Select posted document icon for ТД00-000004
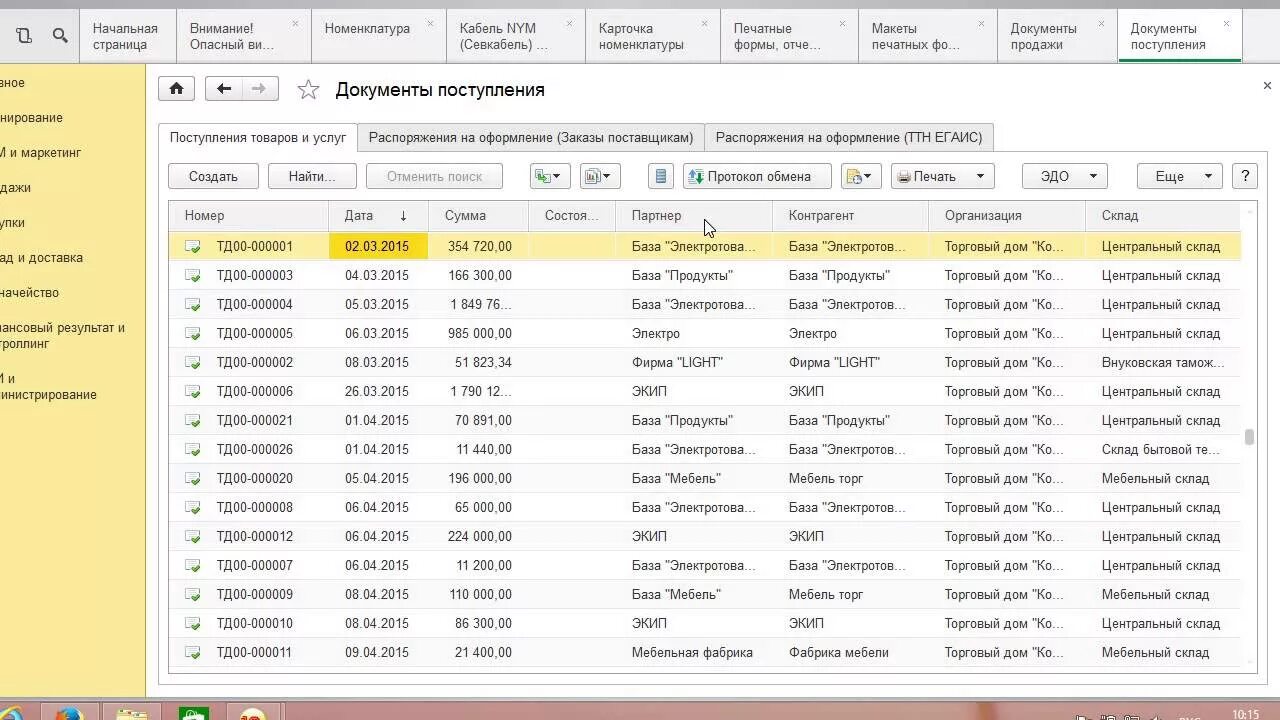Viewport: 1280px width, 720px height. click(x=193, y=304)
